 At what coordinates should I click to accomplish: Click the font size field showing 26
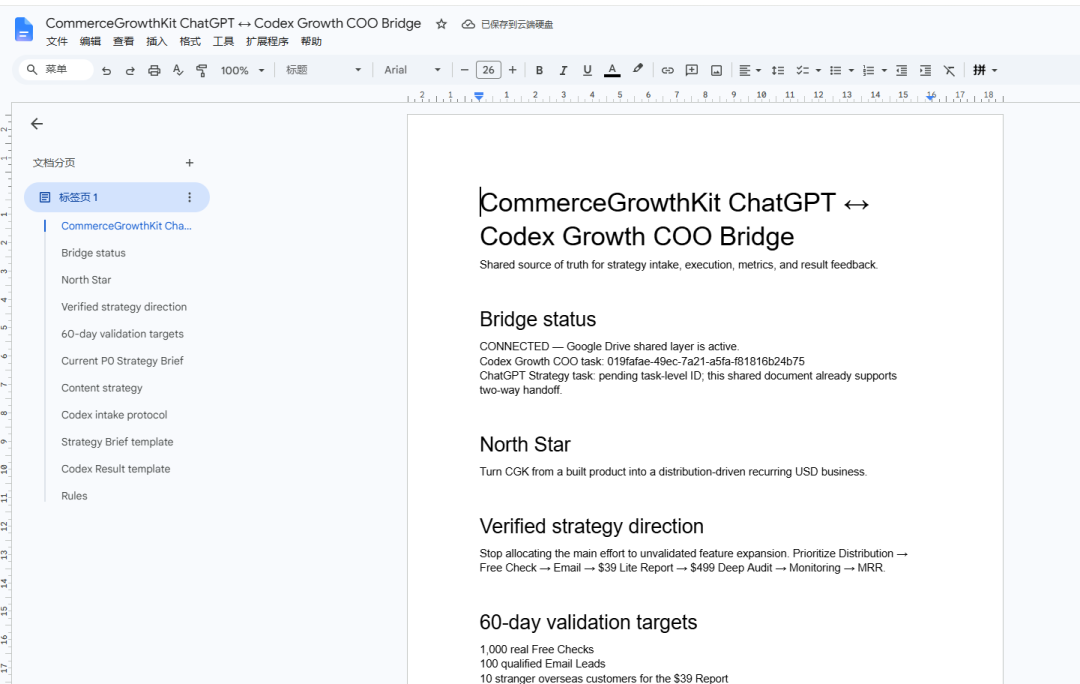488,70
